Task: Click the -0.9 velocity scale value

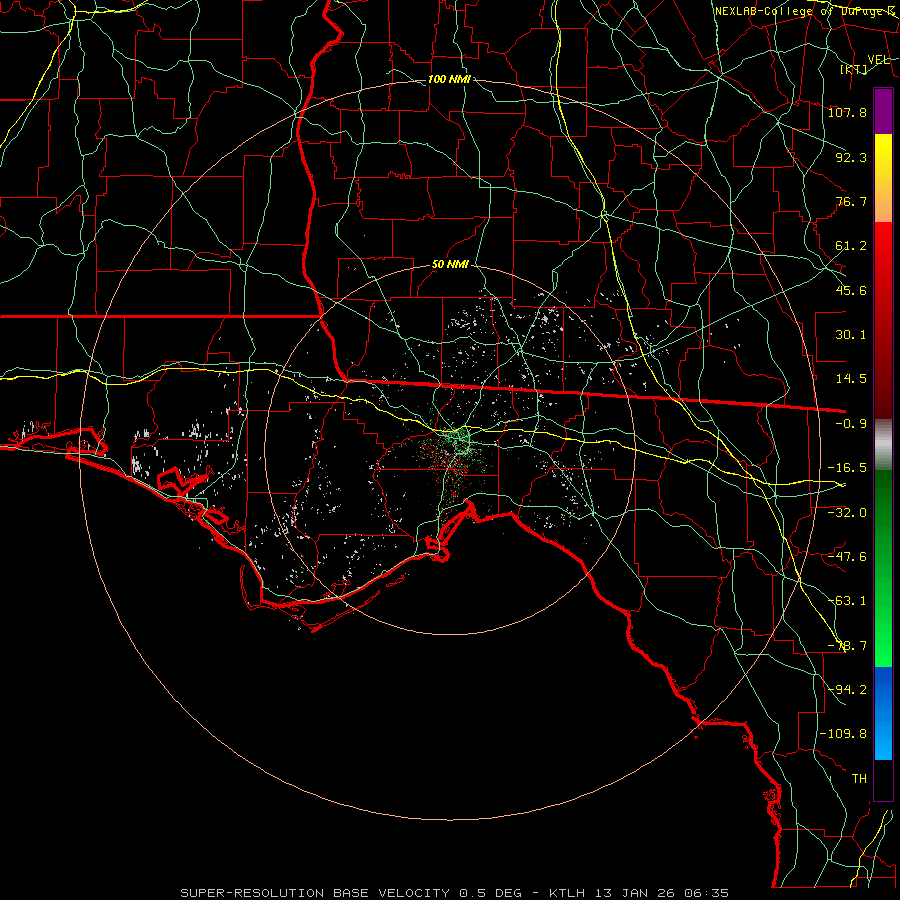Action: [851, 424]
